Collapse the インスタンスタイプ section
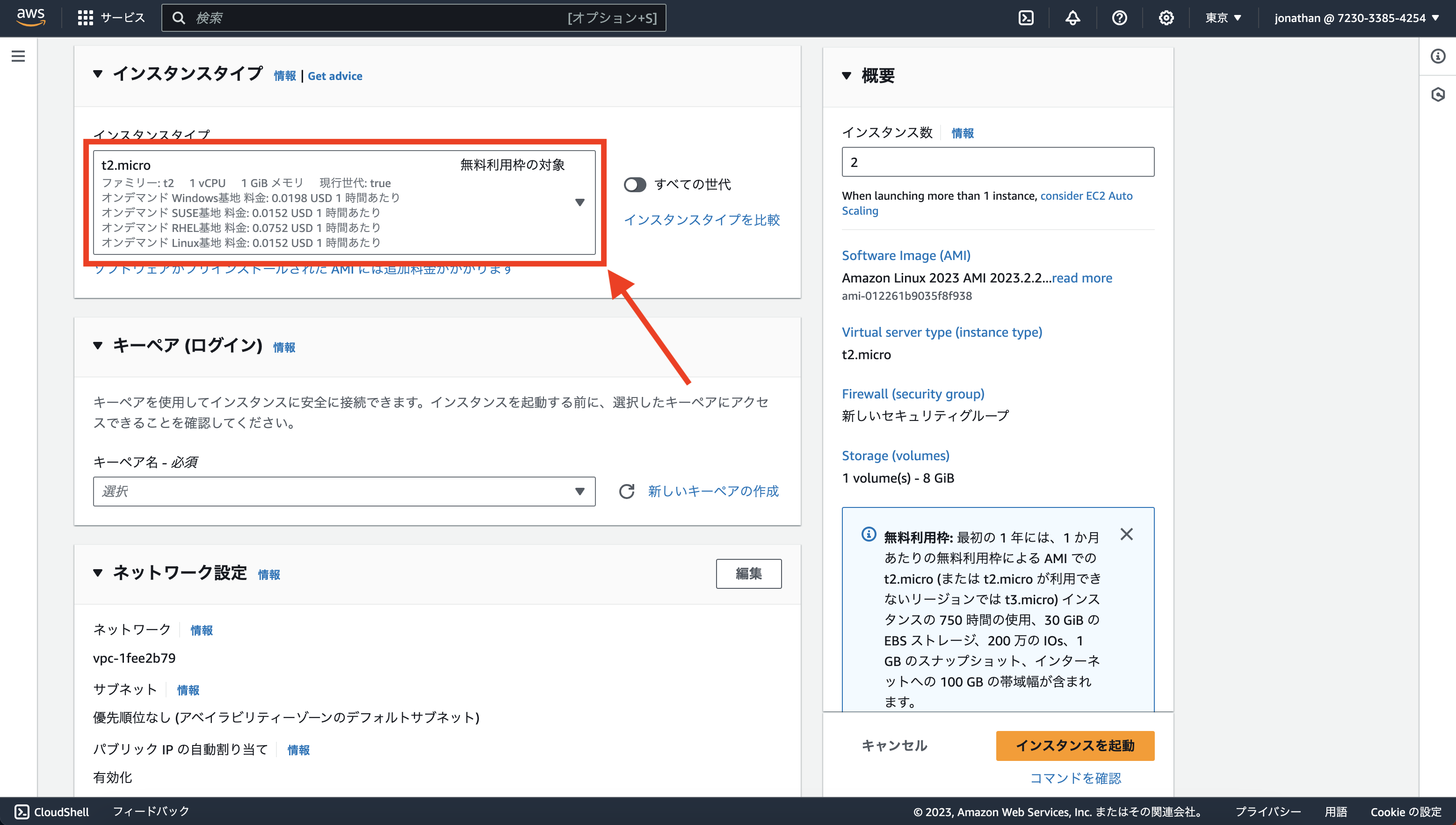Image resolution: width=1456 pixels, height=825 pixels. (x=97, y=75)
